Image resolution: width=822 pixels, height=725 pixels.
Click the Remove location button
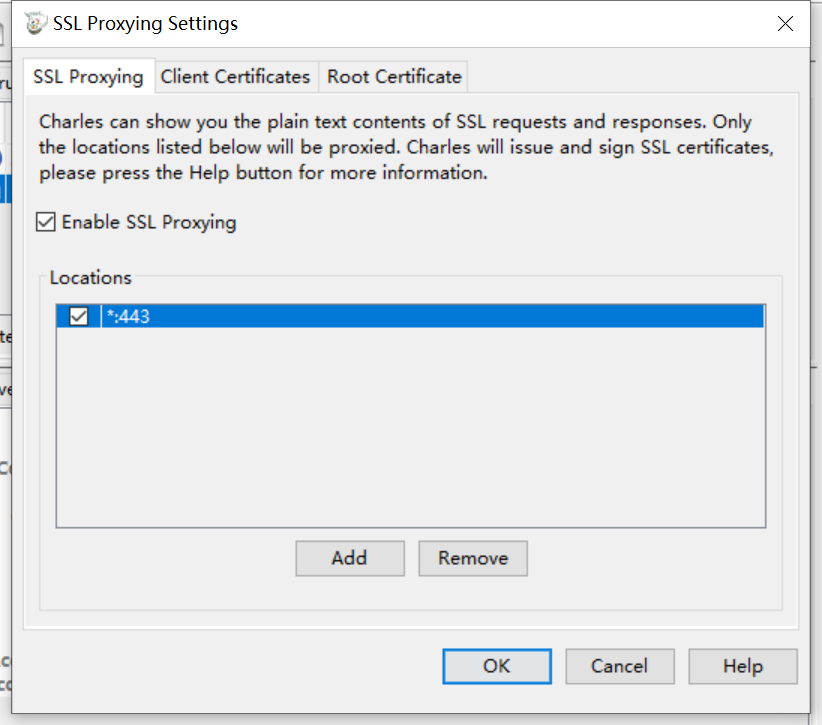(x=473, y=558)
